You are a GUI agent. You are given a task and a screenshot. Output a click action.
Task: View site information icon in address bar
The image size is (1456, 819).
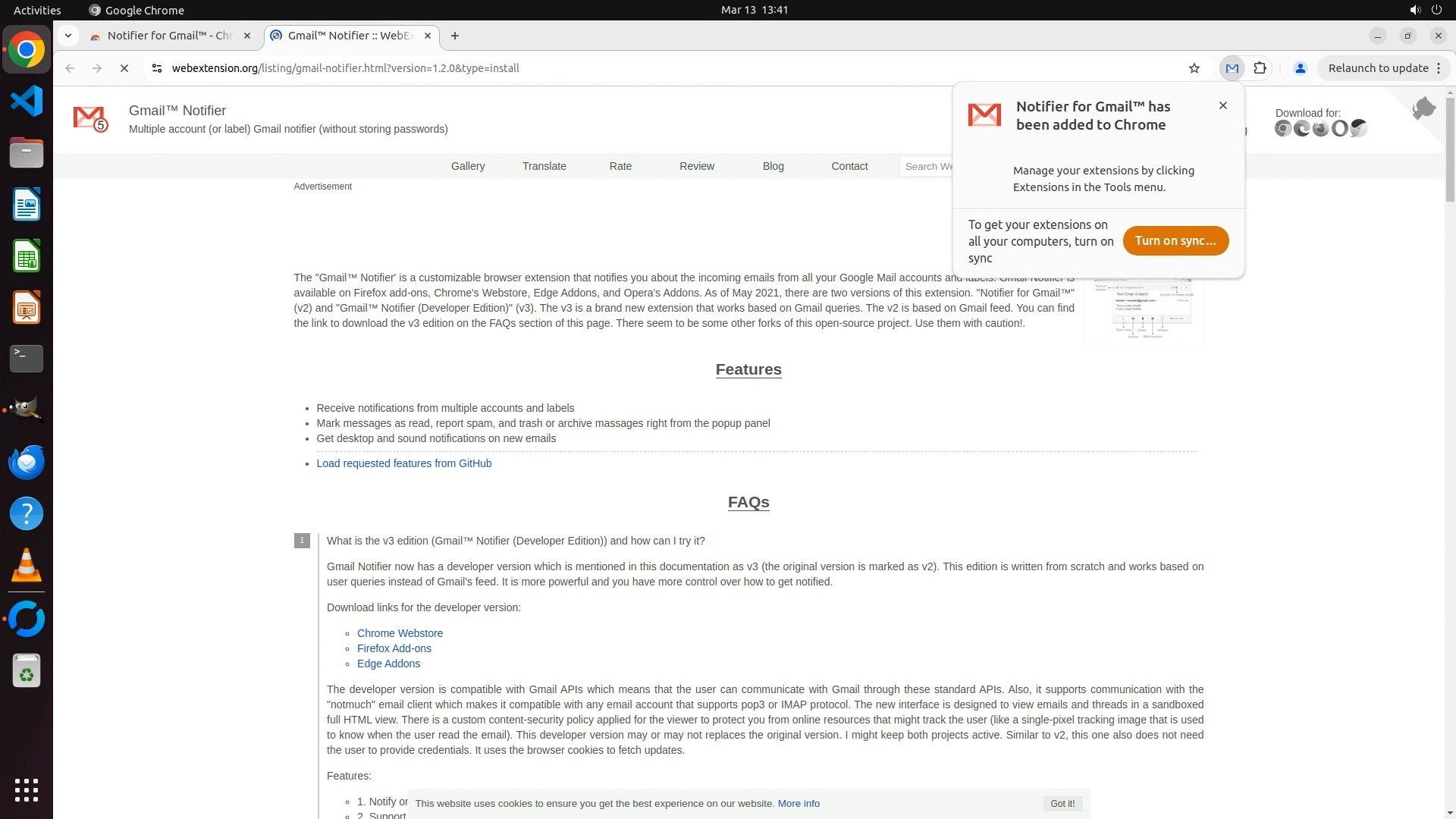click(156, 68)
